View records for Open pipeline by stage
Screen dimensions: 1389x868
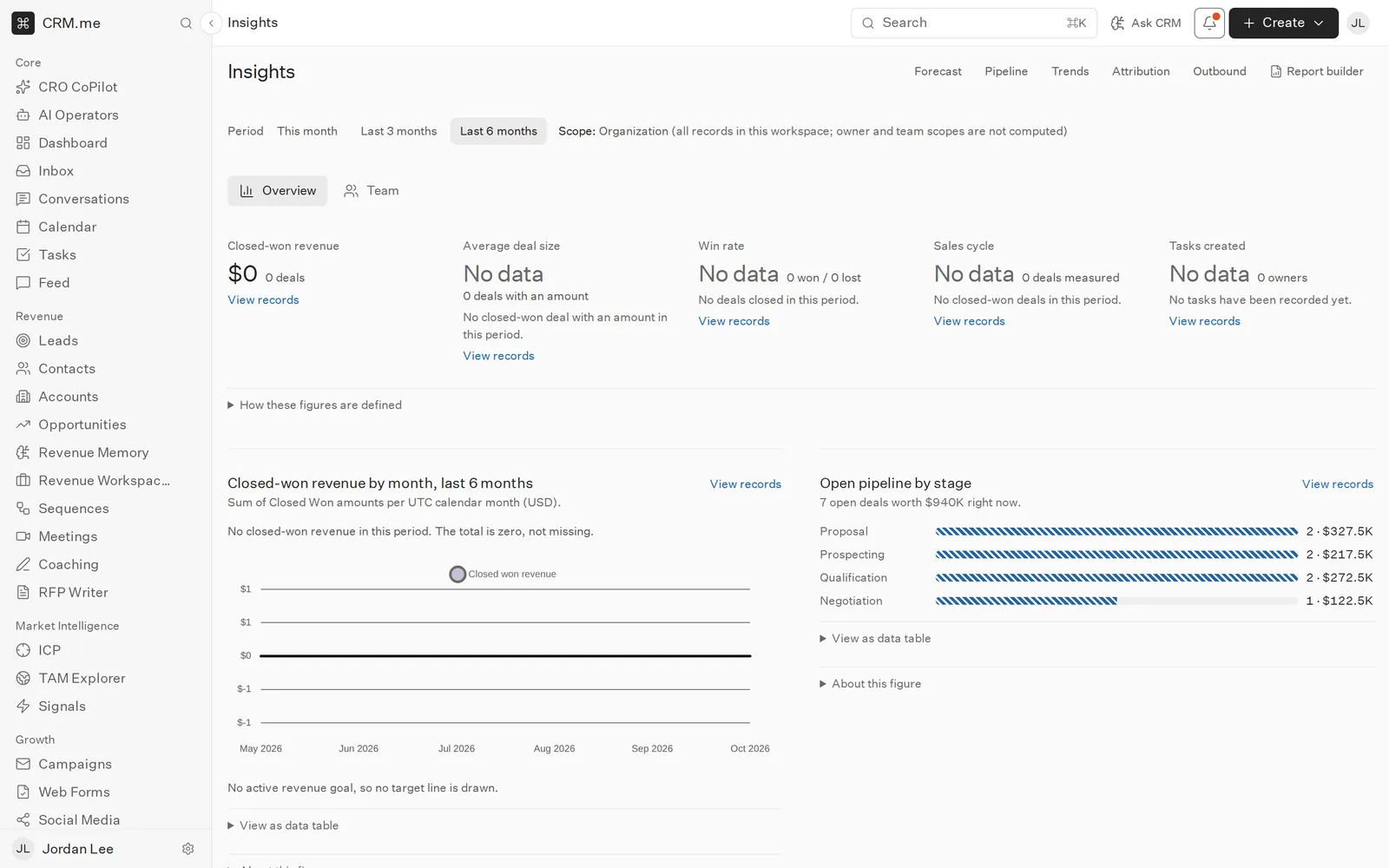tap(1338, 484)
